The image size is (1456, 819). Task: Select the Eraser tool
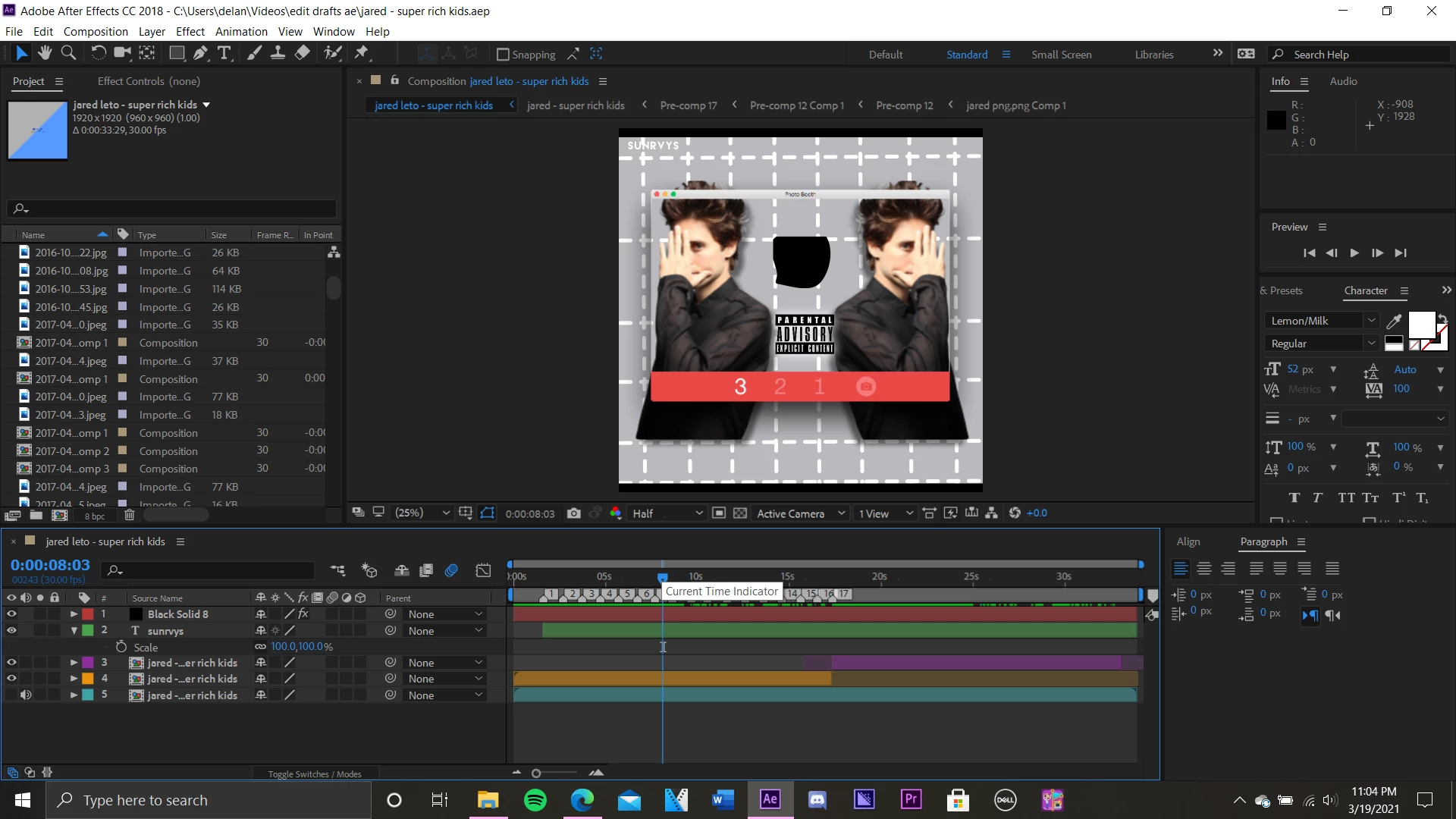click(303, 53)
